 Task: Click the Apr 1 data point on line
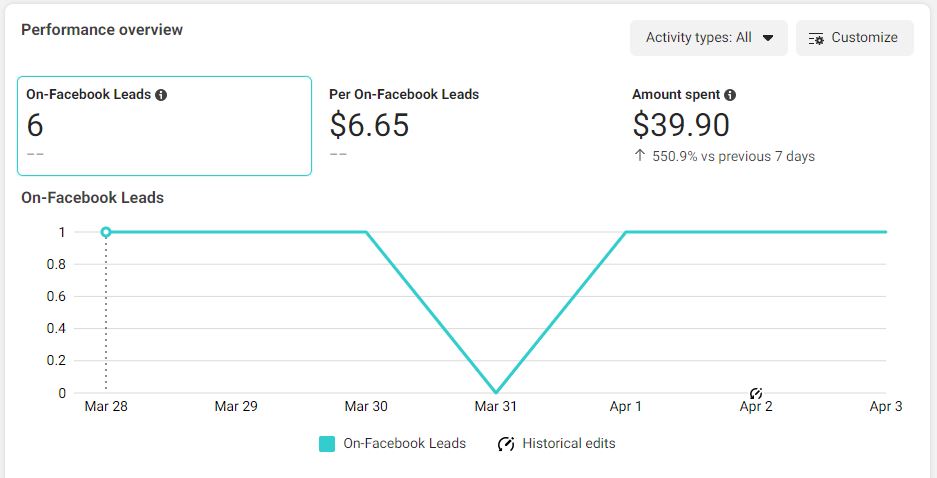point(626,232)
